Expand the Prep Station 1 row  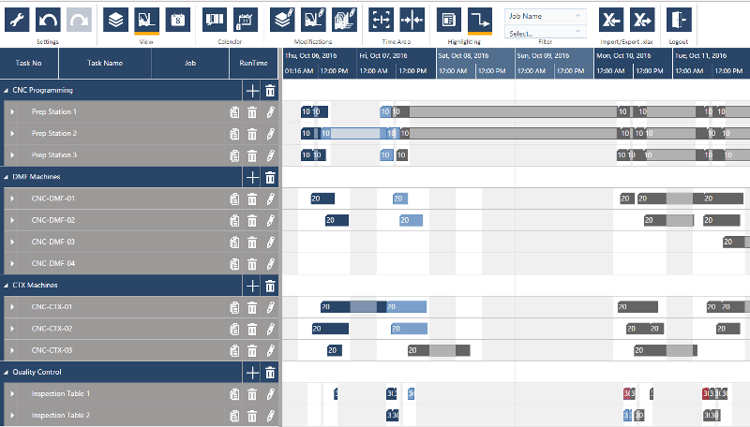click(x=12, y=112)
